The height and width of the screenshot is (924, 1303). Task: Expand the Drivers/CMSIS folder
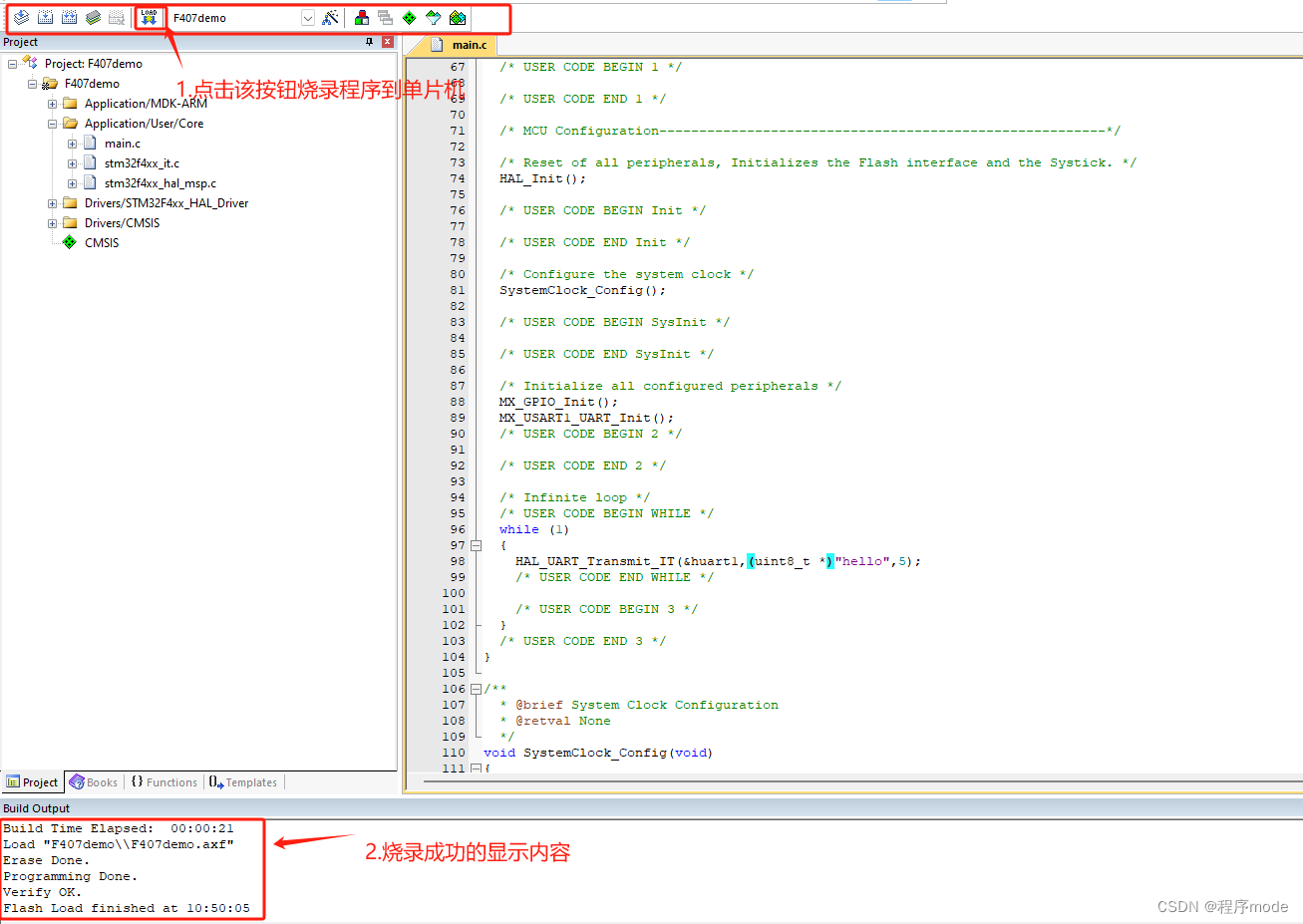click(x=52, y=223)
